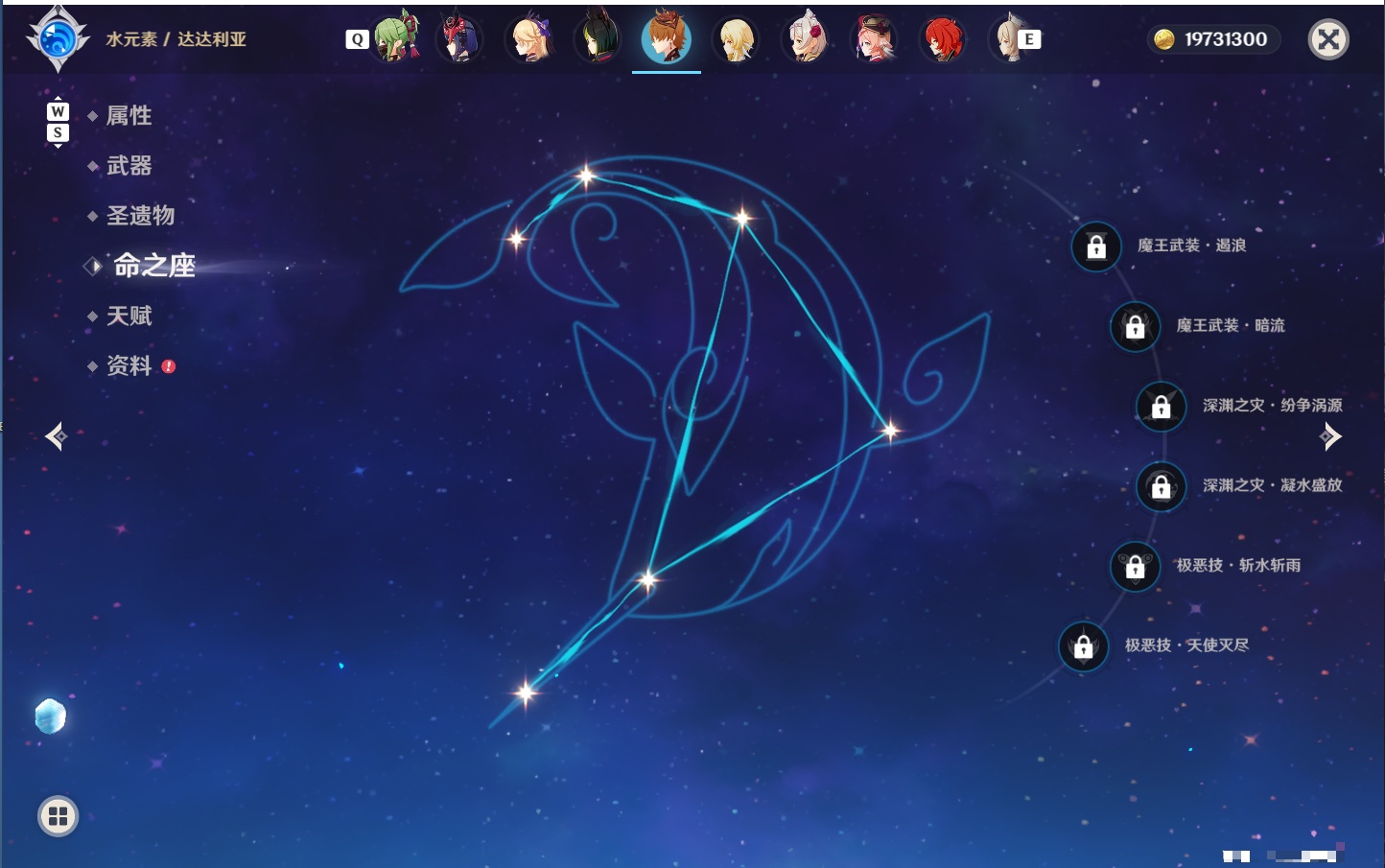Go to previous character with left arrow

[56, 436]
